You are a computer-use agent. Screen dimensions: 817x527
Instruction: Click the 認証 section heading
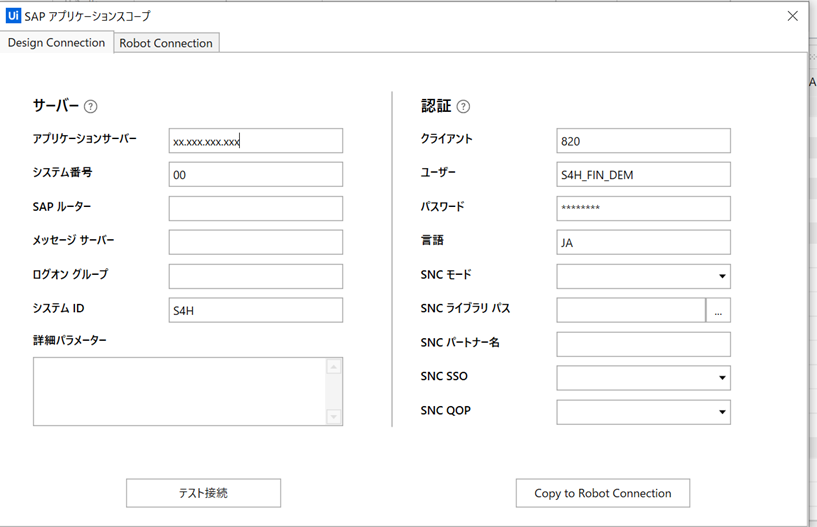click(x=436, y=106)
